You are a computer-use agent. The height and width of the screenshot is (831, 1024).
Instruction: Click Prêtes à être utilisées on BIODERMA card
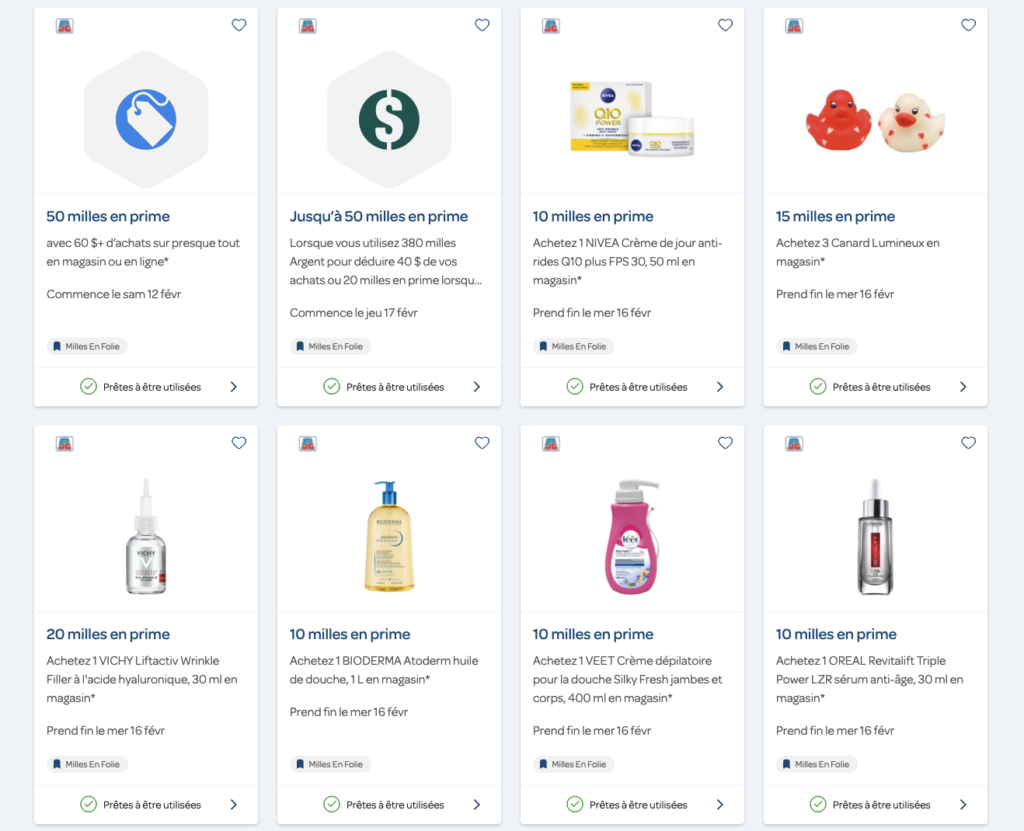395,804
